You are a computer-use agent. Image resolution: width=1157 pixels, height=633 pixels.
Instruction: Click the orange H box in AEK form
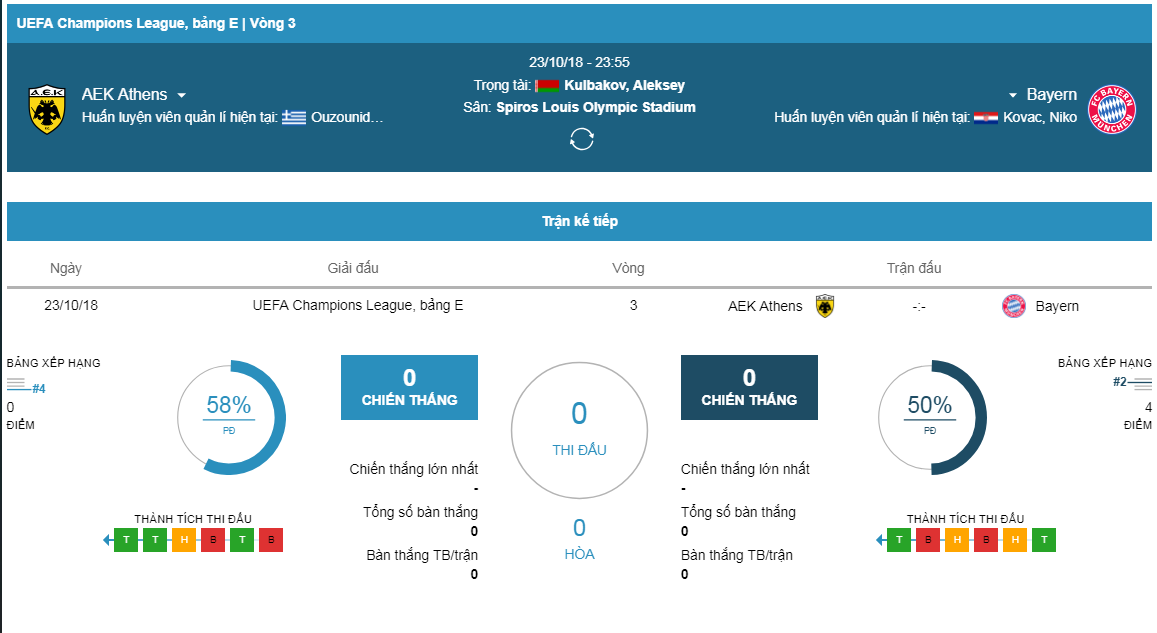pos(184,540)
